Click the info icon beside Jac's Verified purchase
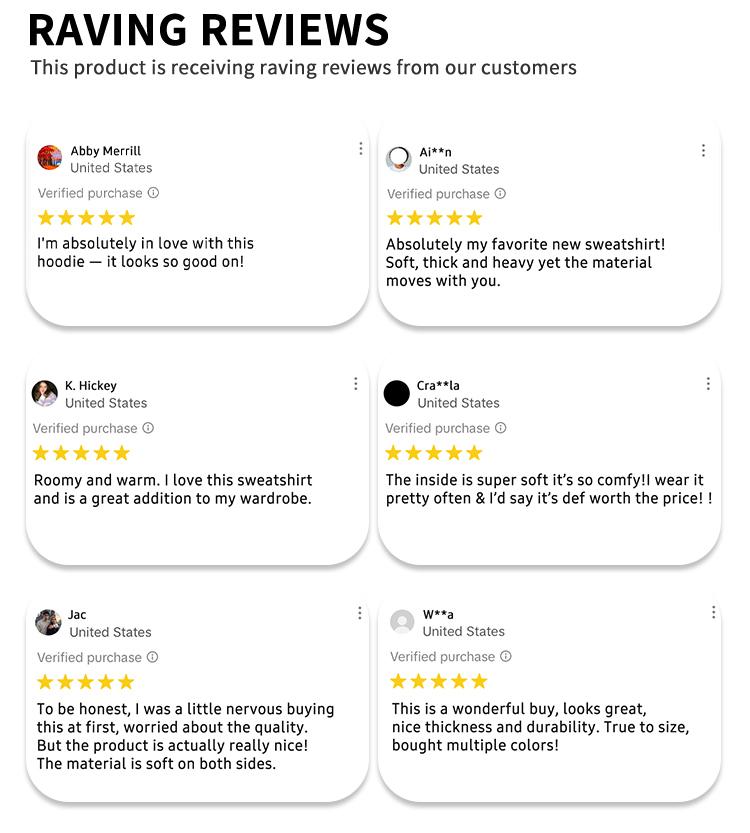 pos(153,657)
